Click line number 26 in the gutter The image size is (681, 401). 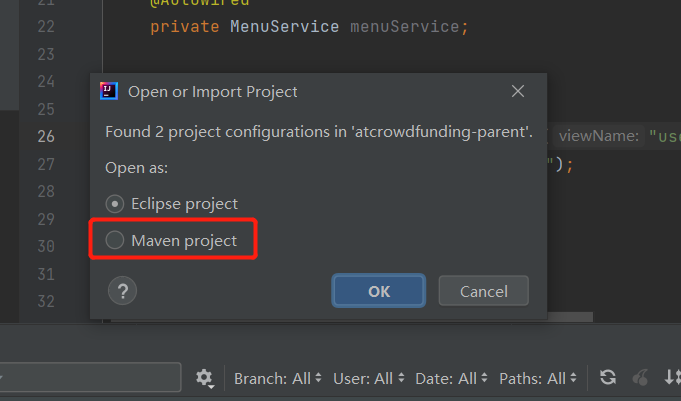45,136
